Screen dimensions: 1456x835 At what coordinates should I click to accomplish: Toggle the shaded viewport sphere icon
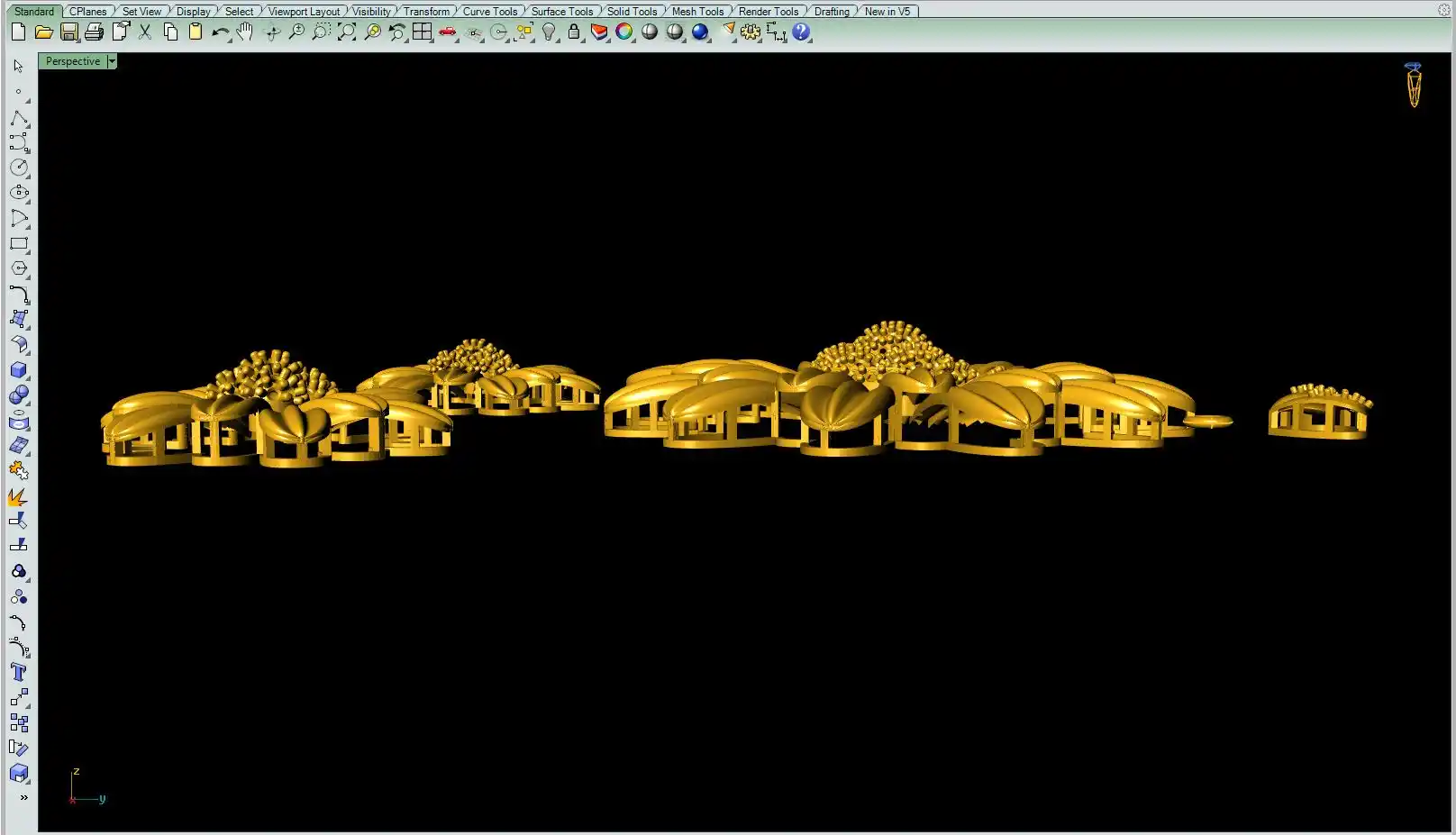pyautogui.click(x=650, y=32)
